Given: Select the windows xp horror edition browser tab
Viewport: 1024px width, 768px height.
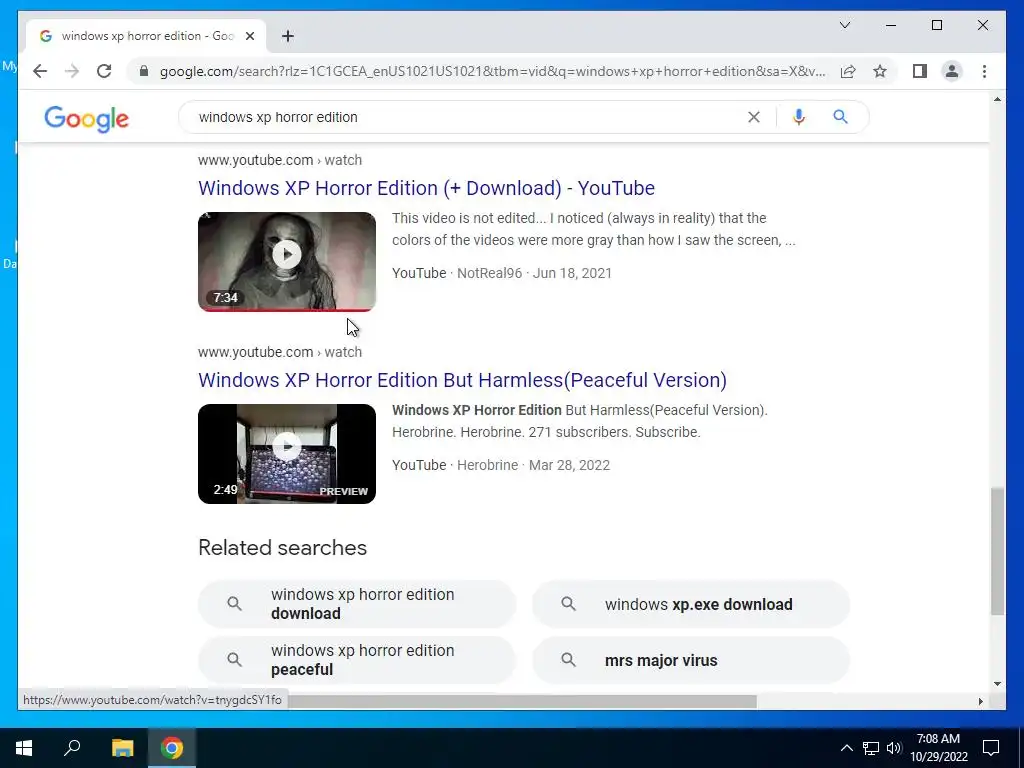Looking at the screenshot, I should 146,36.
